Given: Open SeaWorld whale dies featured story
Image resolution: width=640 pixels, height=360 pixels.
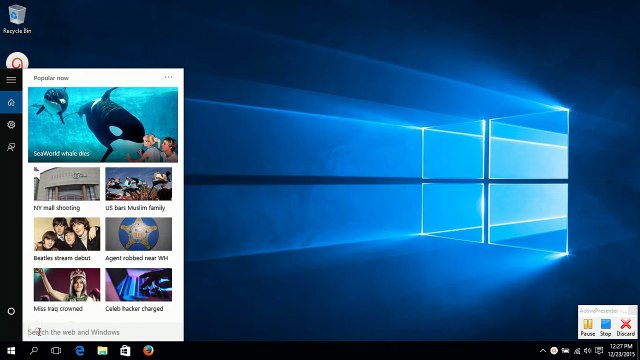Looking at the screenshot, I should 103,124.
